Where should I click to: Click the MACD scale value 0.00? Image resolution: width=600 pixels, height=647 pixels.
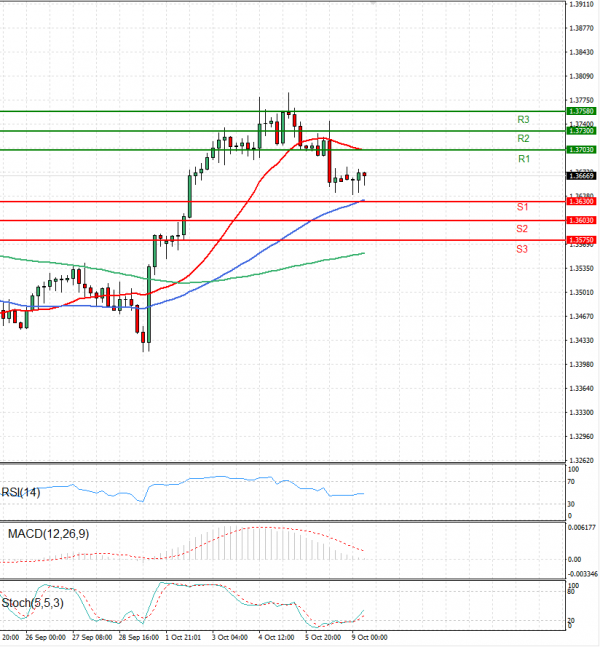[x=574, y=560]
